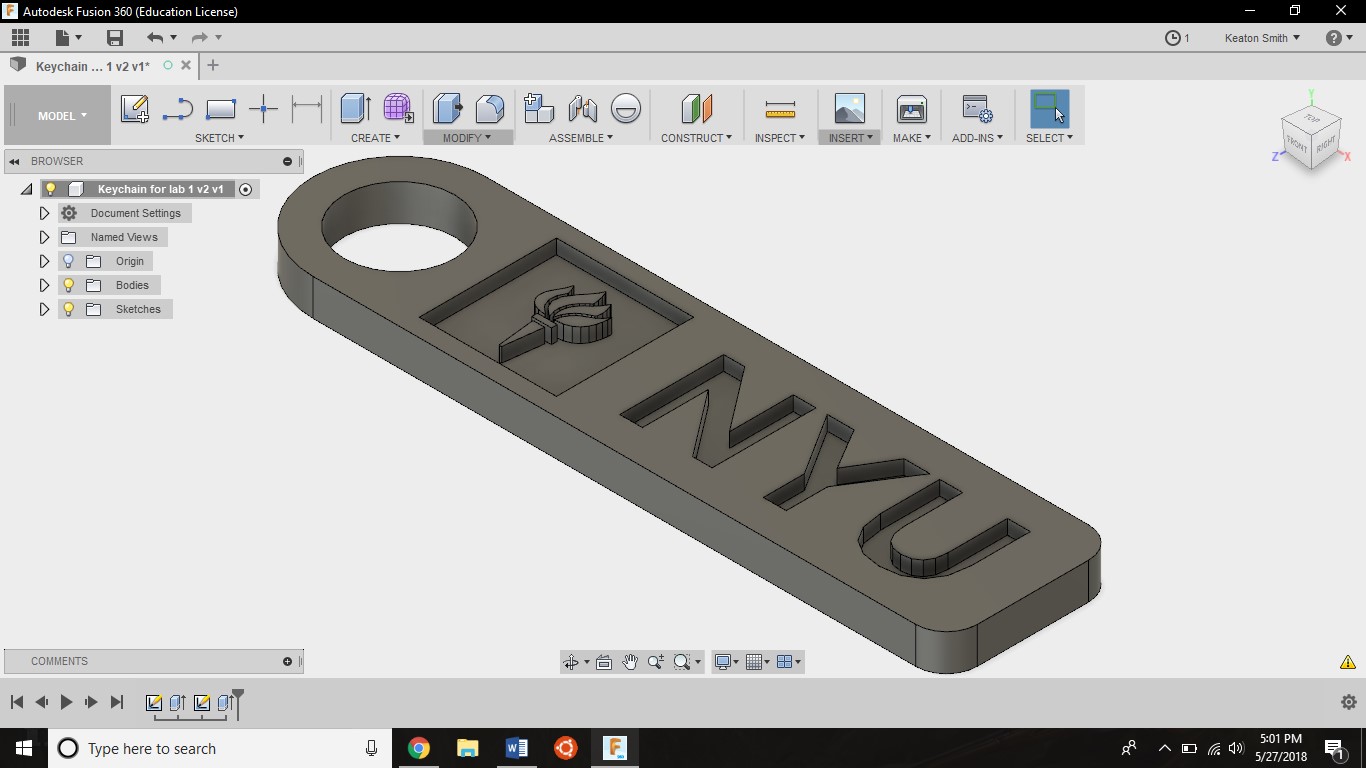The width and height of the screenshot is (1366, 768).
Task: Click the Look At tool
Action: point(604,662)
